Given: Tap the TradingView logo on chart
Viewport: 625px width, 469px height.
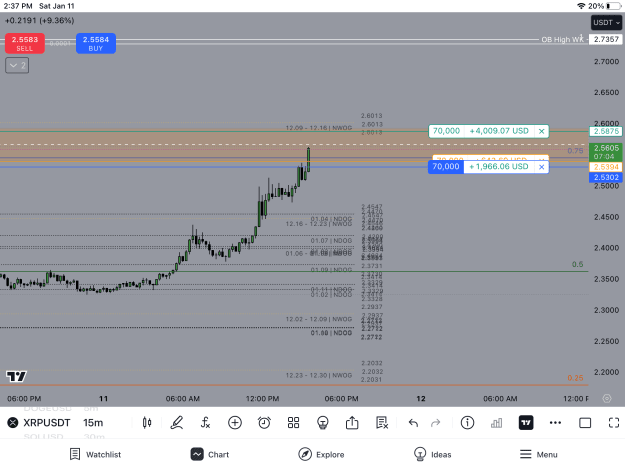Looking at the screenshot, I should pyautogui.click(x=16, y=376).
